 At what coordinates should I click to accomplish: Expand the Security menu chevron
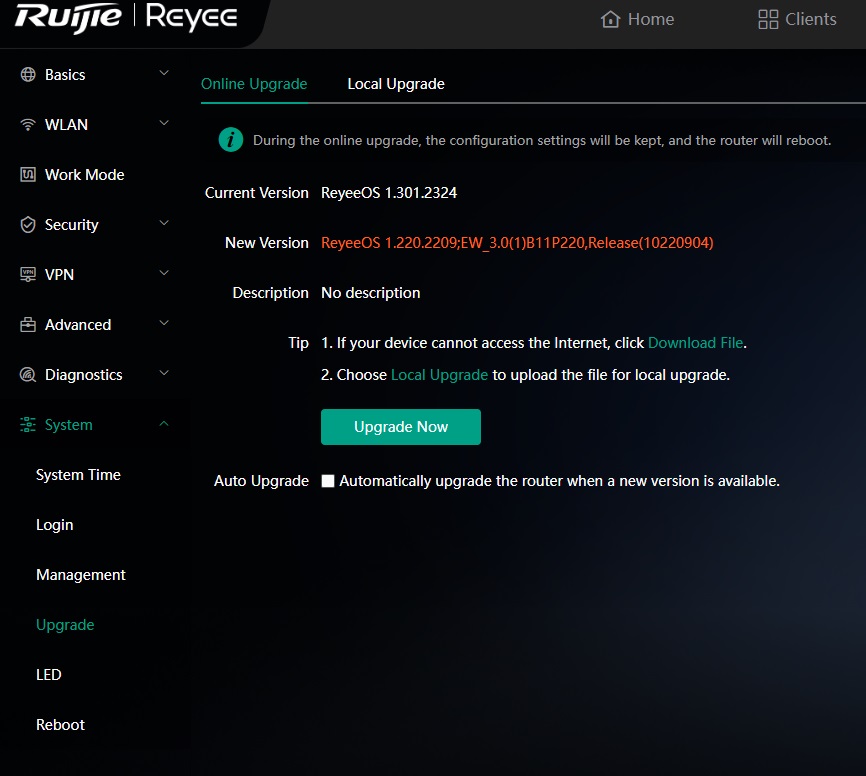click(x=164, y=223)
